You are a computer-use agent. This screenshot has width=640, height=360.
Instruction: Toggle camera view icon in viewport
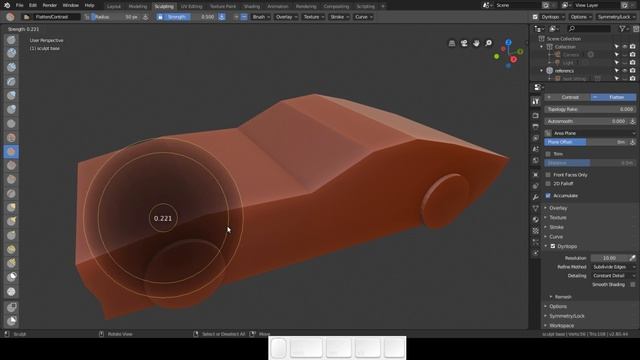click(x=464, y=43)
